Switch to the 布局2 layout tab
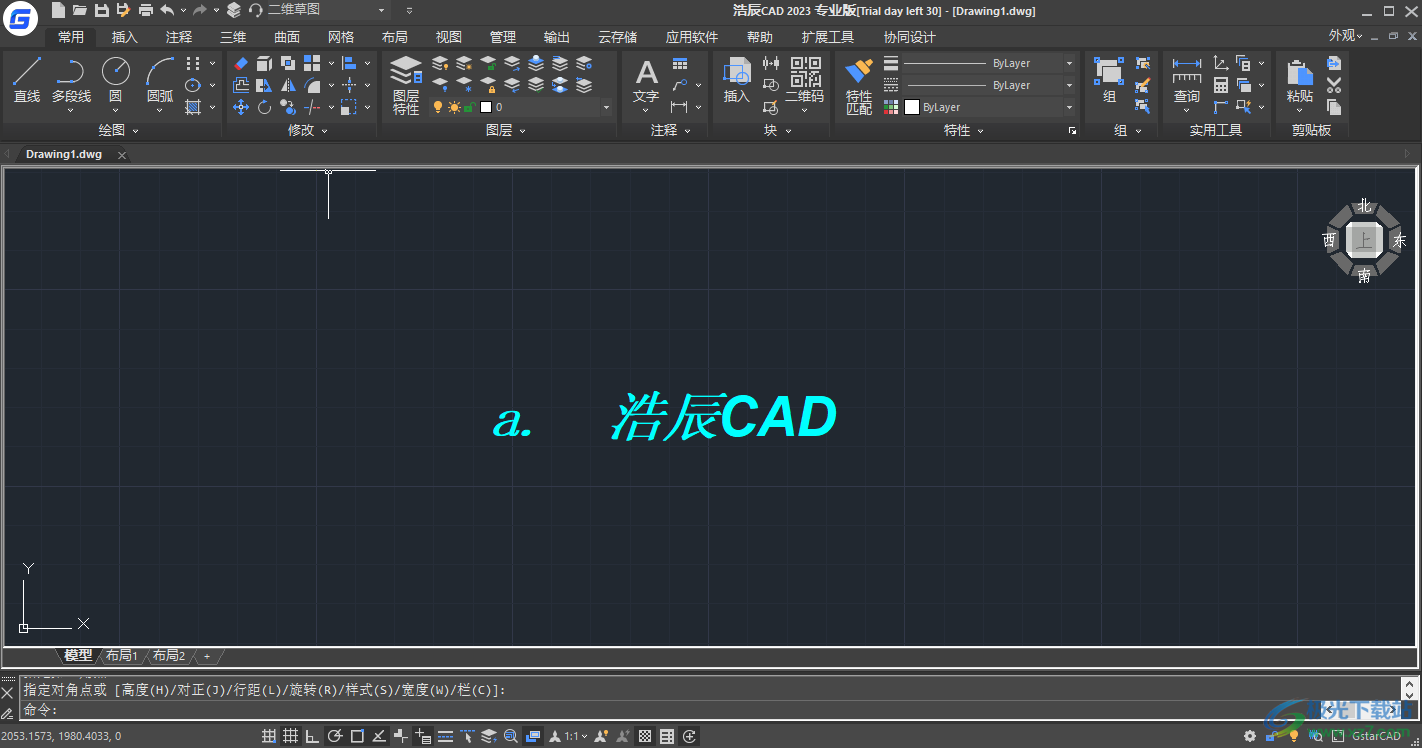The image size is (1423, 748). click(x=168, y=656)
